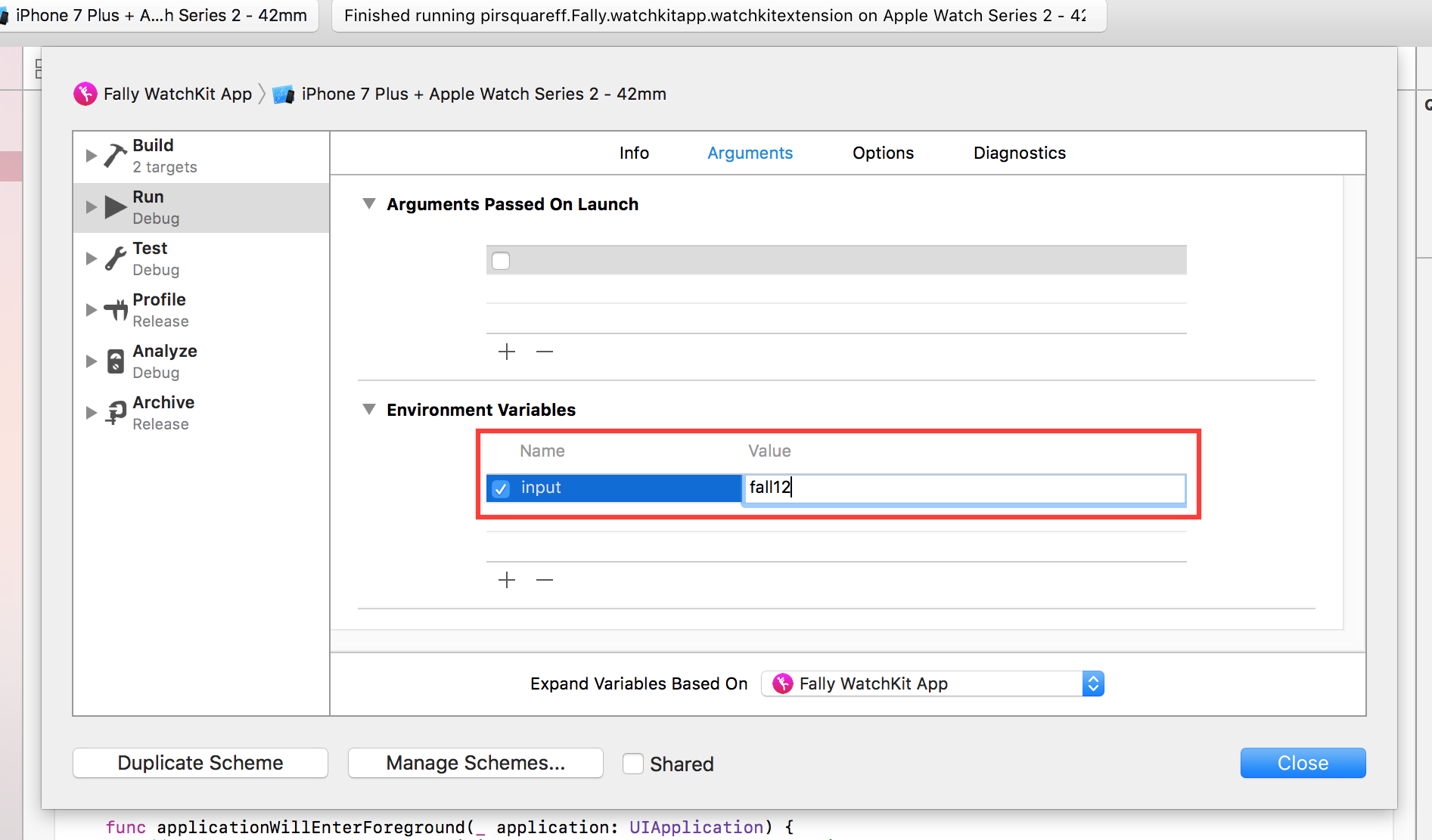Click the simulator device icon in breadcrumb
The width and height of the screenshot is (1432, 840).
tap(284, 95)
